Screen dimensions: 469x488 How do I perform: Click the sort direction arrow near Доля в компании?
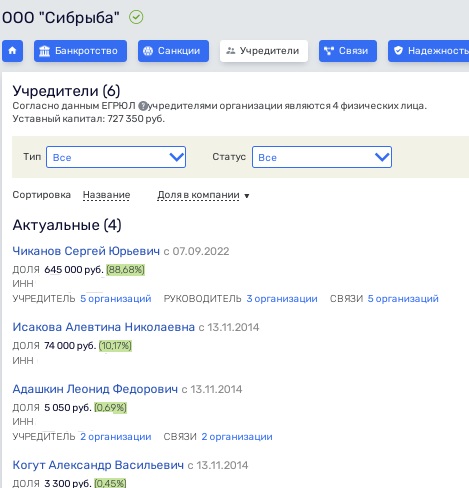pyautogui.click(x=247, y=196)
